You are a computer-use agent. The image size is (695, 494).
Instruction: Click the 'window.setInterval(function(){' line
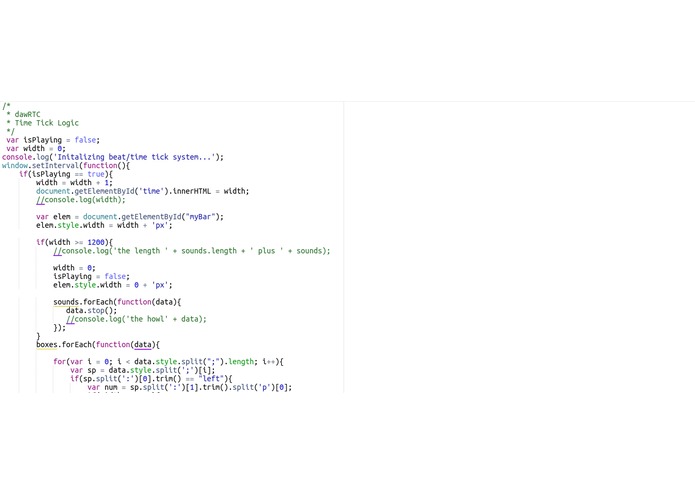coord(66,165)
